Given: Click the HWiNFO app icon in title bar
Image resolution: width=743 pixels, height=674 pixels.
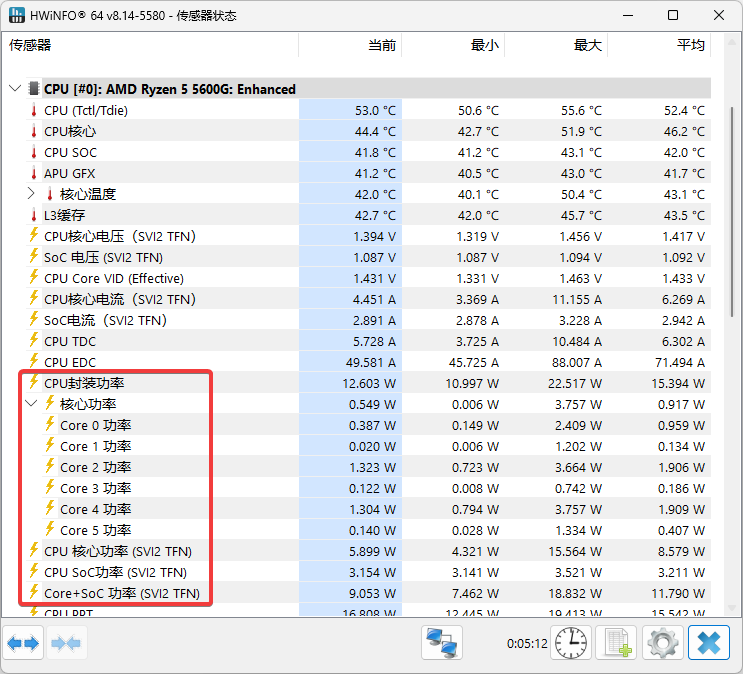Looking at the screenshot, I should point(17,16).
